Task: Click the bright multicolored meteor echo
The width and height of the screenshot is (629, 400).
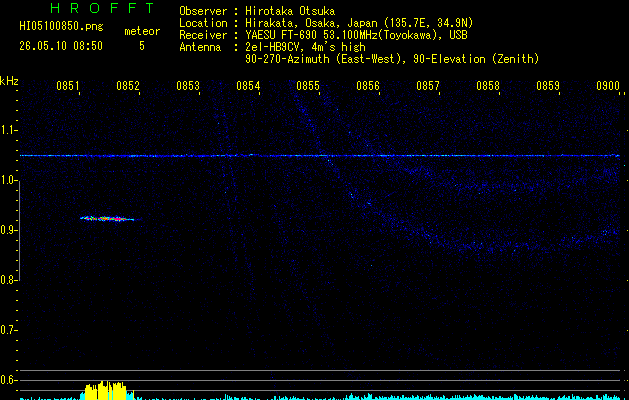Action: (x=110, y=219)
